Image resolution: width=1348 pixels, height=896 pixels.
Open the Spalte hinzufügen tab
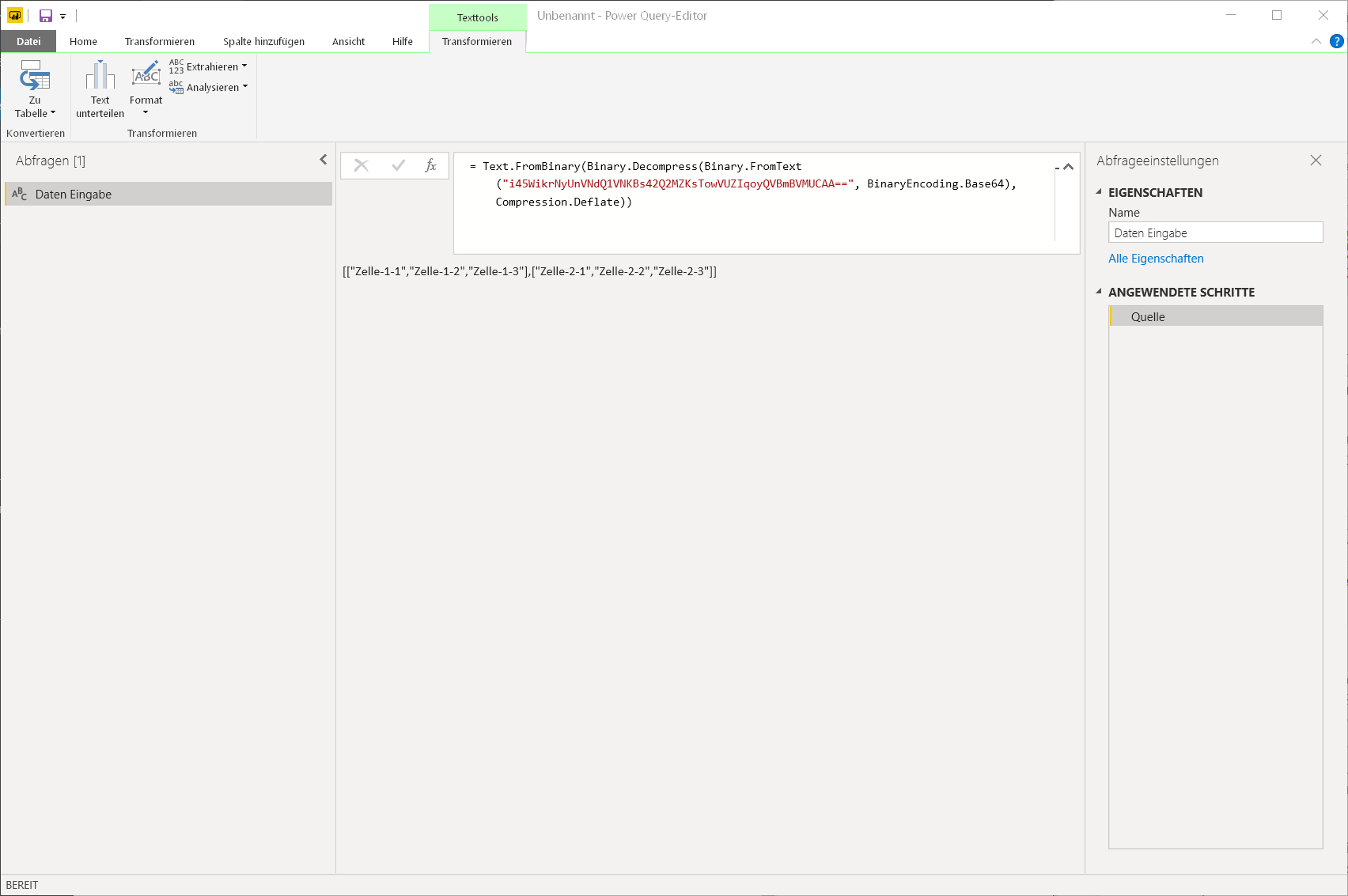263,41
